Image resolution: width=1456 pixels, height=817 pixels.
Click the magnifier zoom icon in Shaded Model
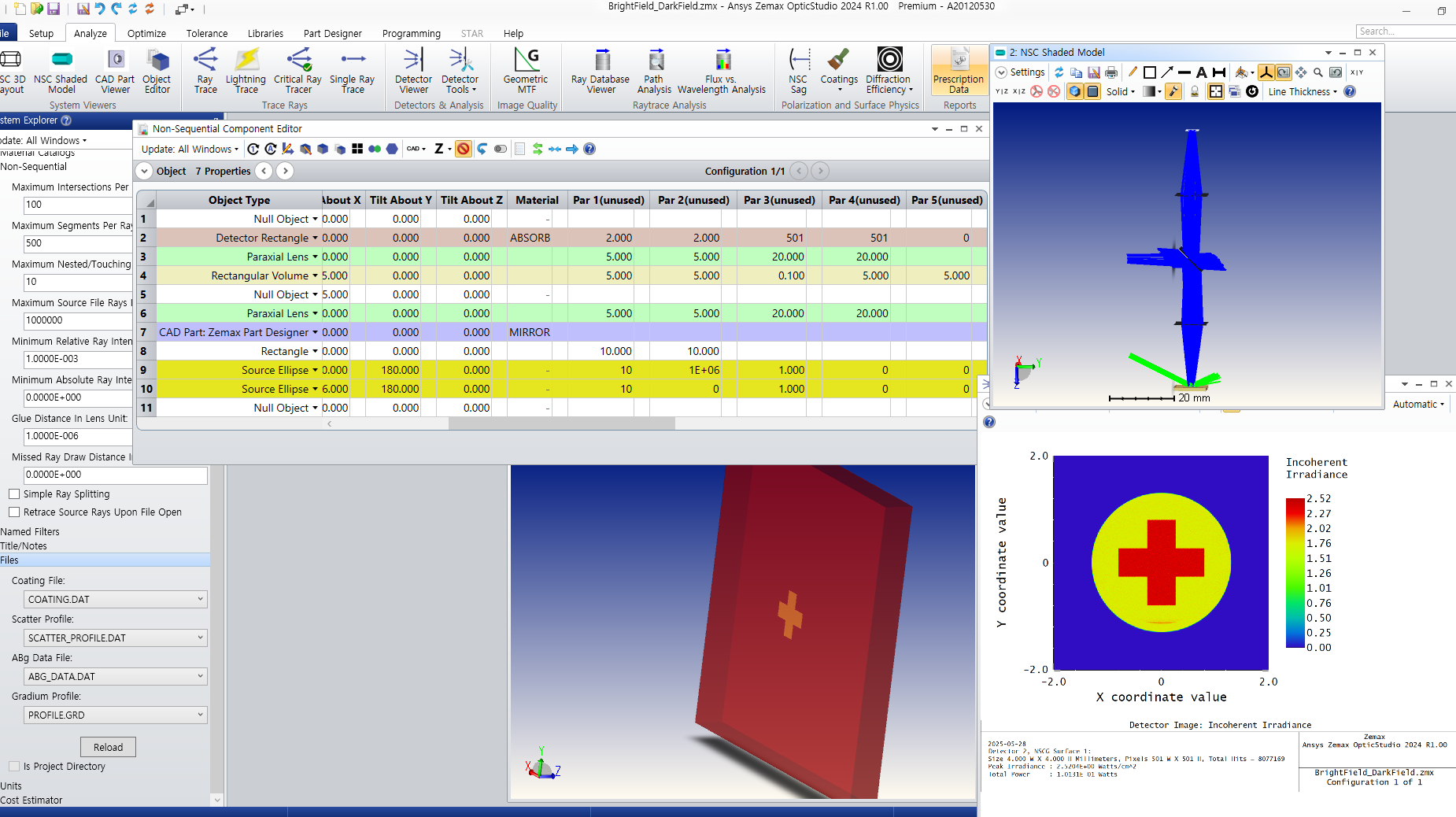pyautogui.click(x=1318, y=72)
